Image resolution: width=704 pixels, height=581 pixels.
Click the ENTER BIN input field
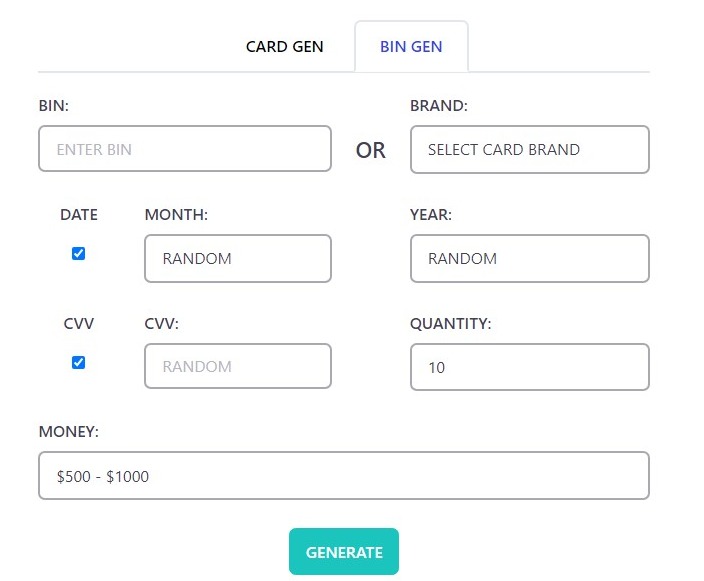[x=185, y=149]
